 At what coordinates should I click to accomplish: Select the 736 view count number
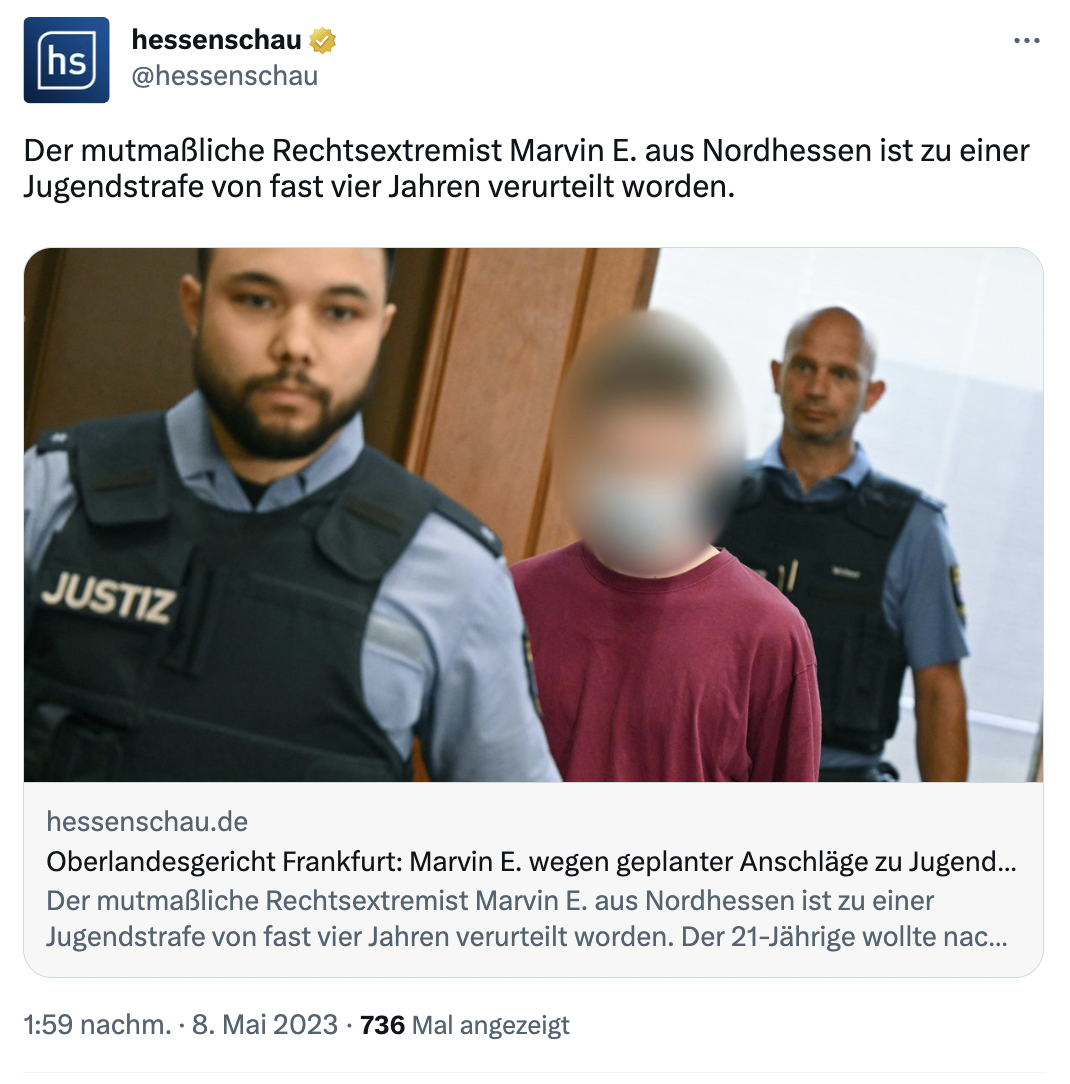[382, 1025]
